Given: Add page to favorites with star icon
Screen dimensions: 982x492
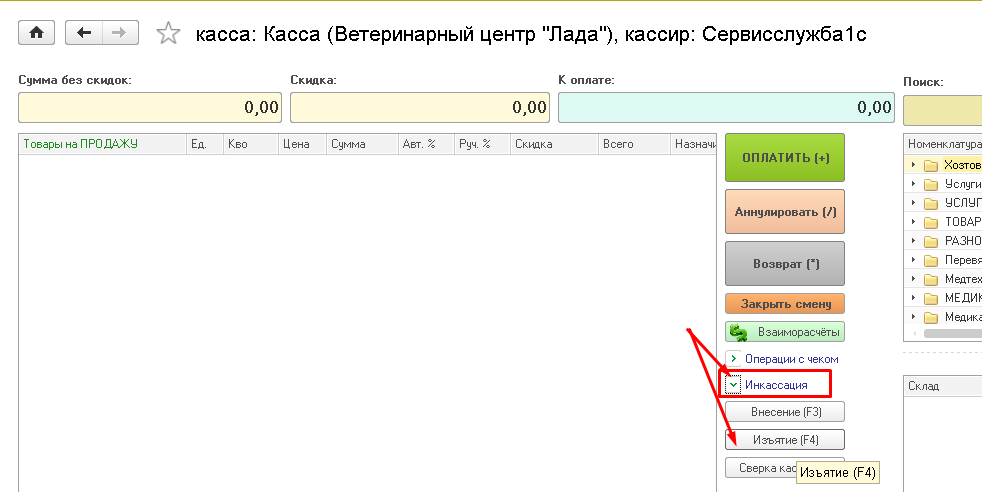Looking at the screenshot, I should point(168,34).
